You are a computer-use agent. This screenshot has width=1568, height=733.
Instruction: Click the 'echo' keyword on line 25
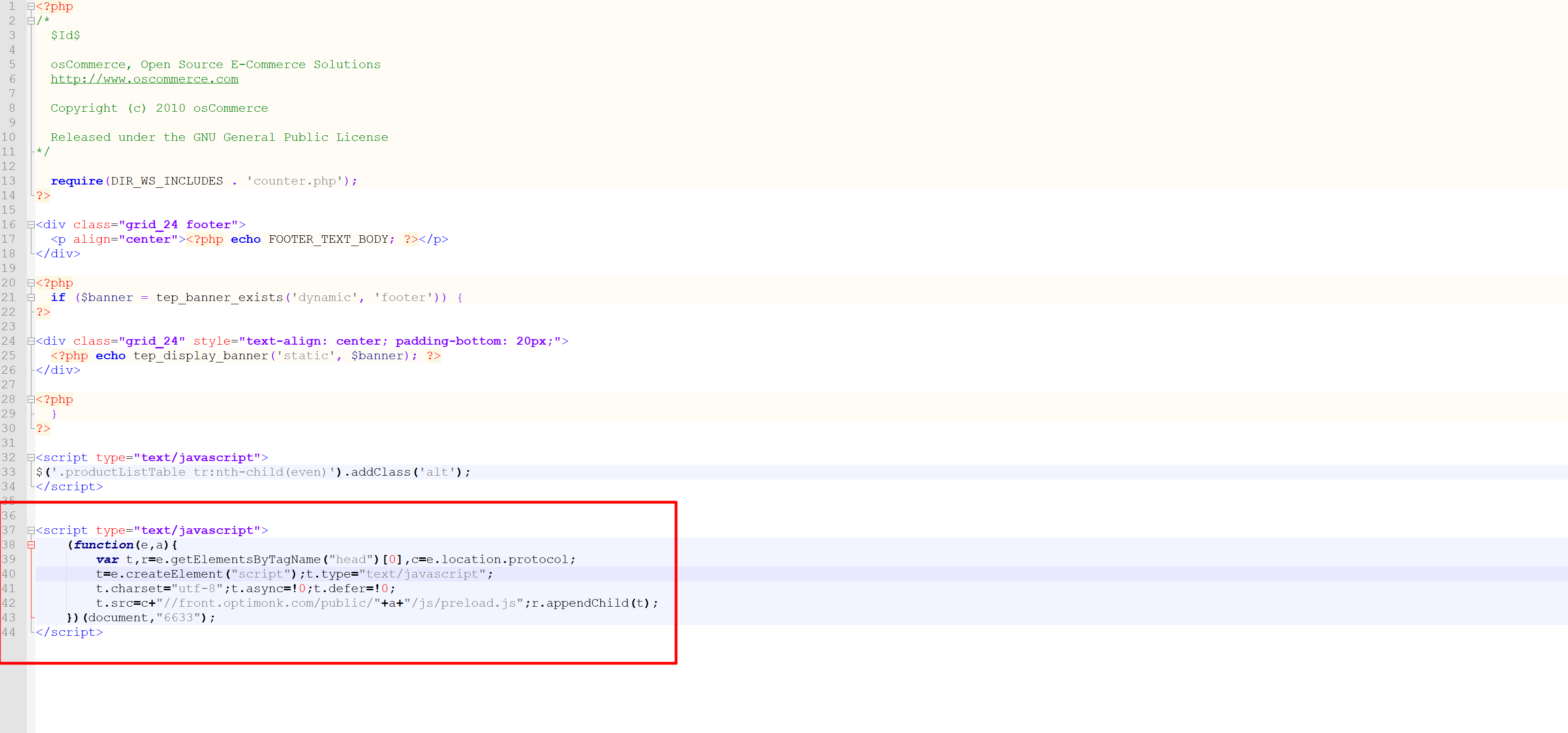(x=111, y=355)
